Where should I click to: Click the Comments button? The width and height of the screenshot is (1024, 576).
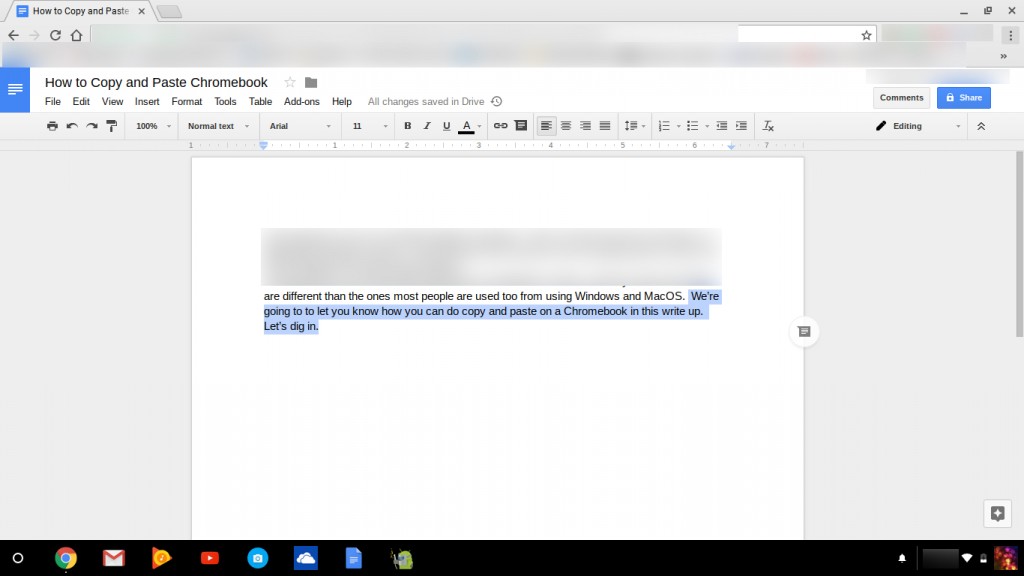[901, 98]
